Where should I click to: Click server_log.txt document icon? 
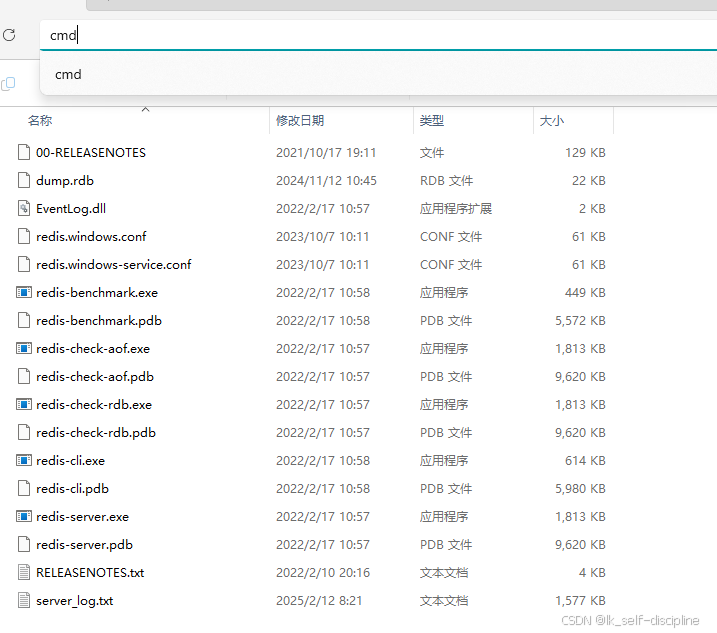pyautogui.click(x=24, y=601)
